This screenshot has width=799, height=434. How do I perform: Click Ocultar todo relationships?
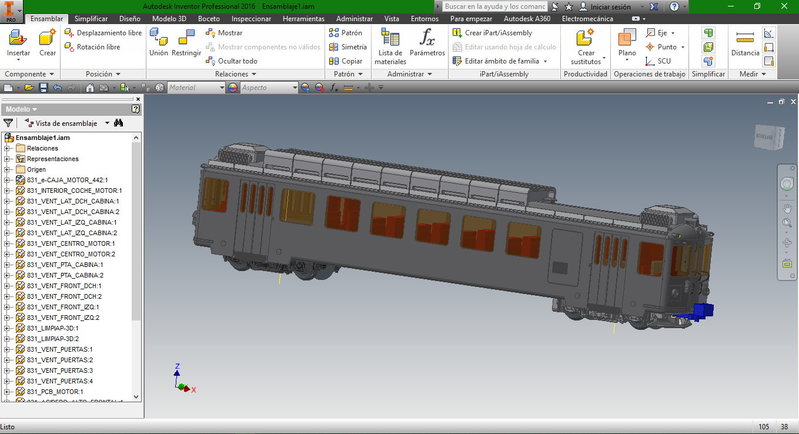tap(232, 61)
